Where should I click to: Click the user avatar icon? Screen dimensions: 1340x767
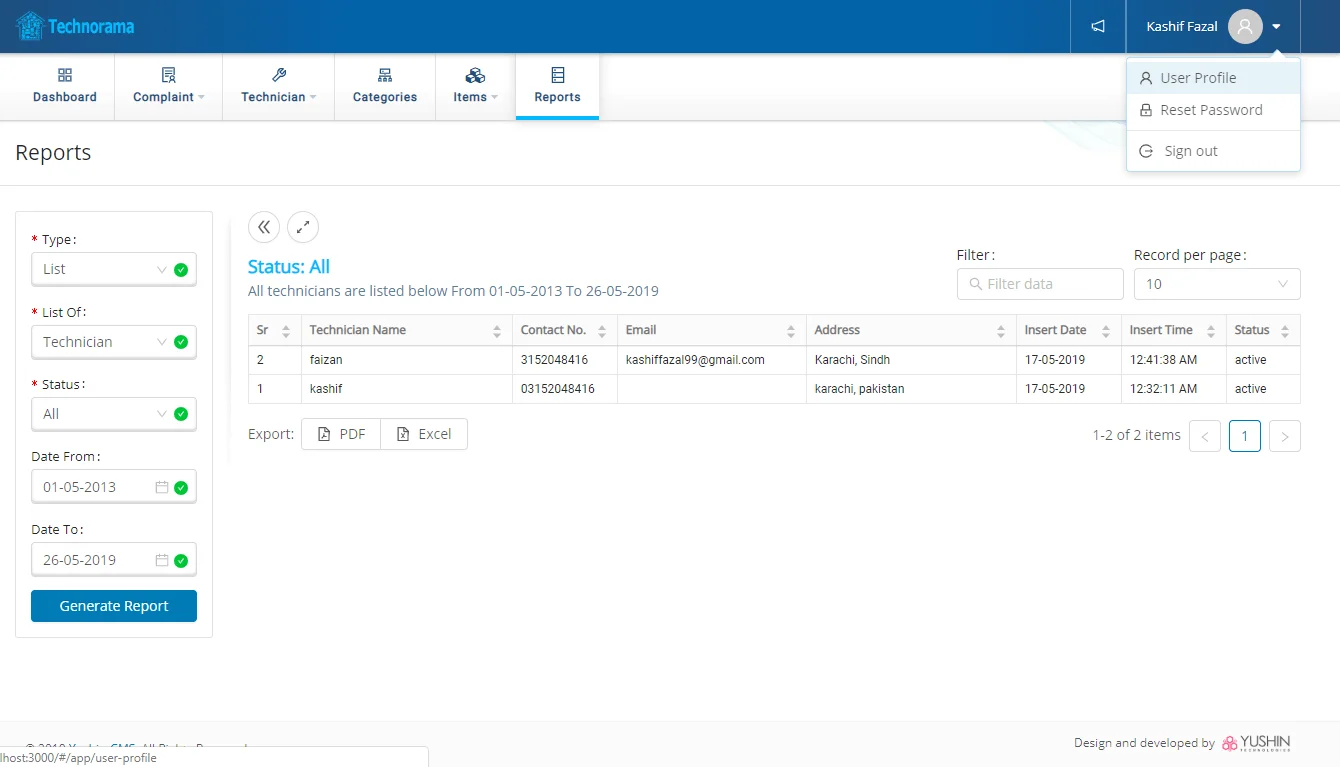click(1244, 27)
